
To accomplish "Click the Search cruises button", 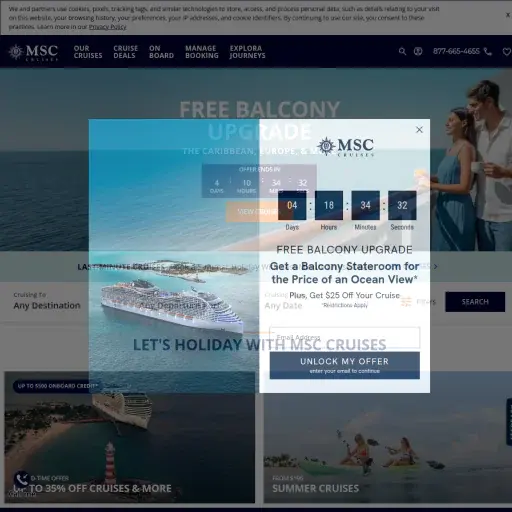I will 475,302.
